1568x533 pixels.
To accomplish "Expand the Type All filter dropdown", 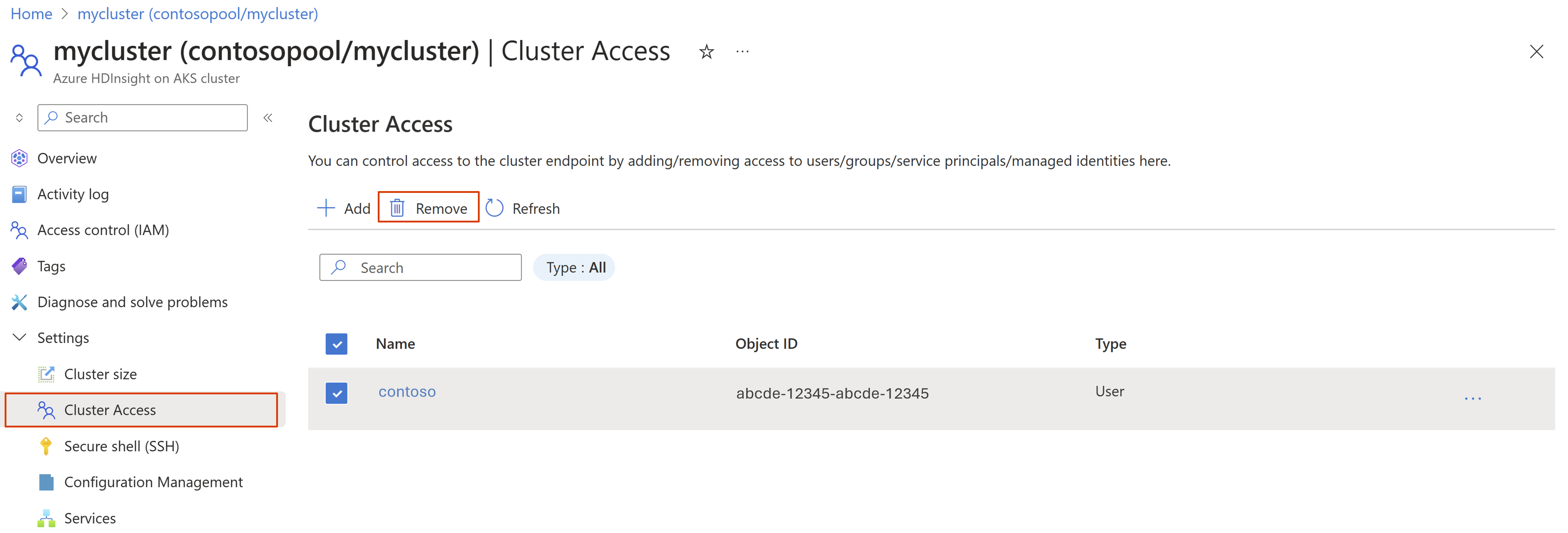I will (x=575, y=267).
